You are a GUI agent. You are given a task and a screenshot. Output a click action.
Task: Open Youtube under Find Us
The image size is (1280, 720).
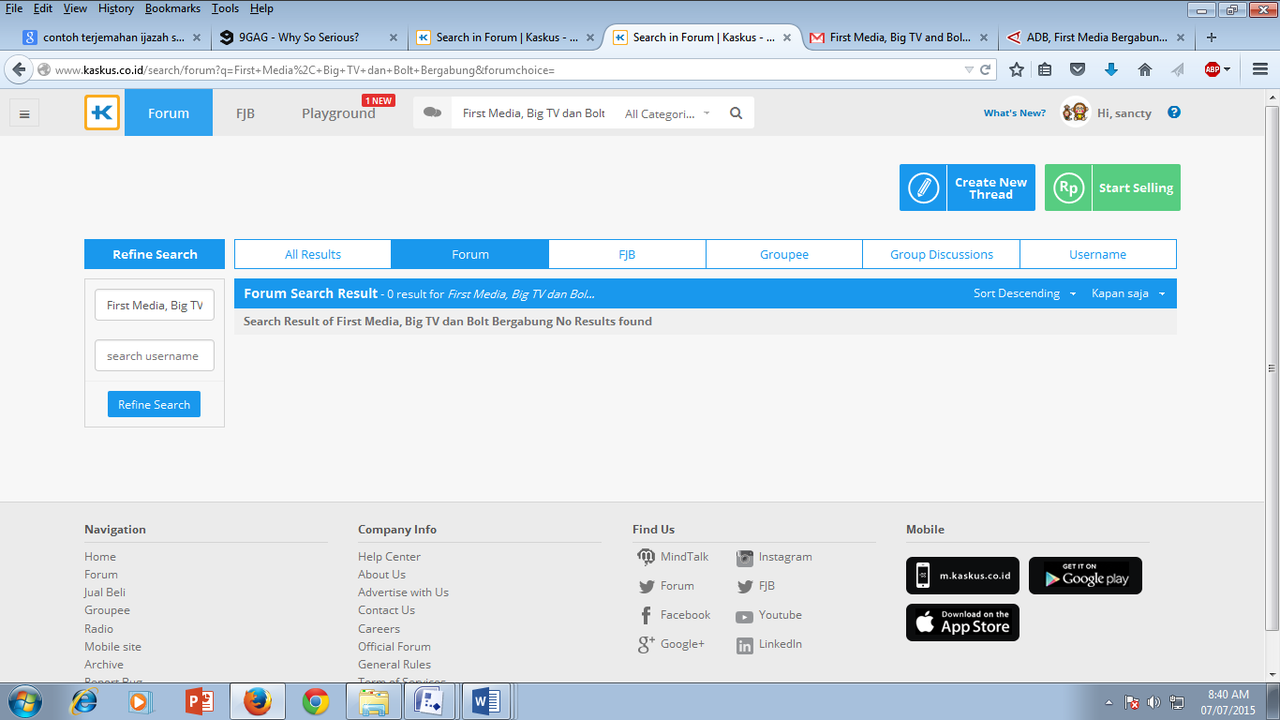(769, 615)
